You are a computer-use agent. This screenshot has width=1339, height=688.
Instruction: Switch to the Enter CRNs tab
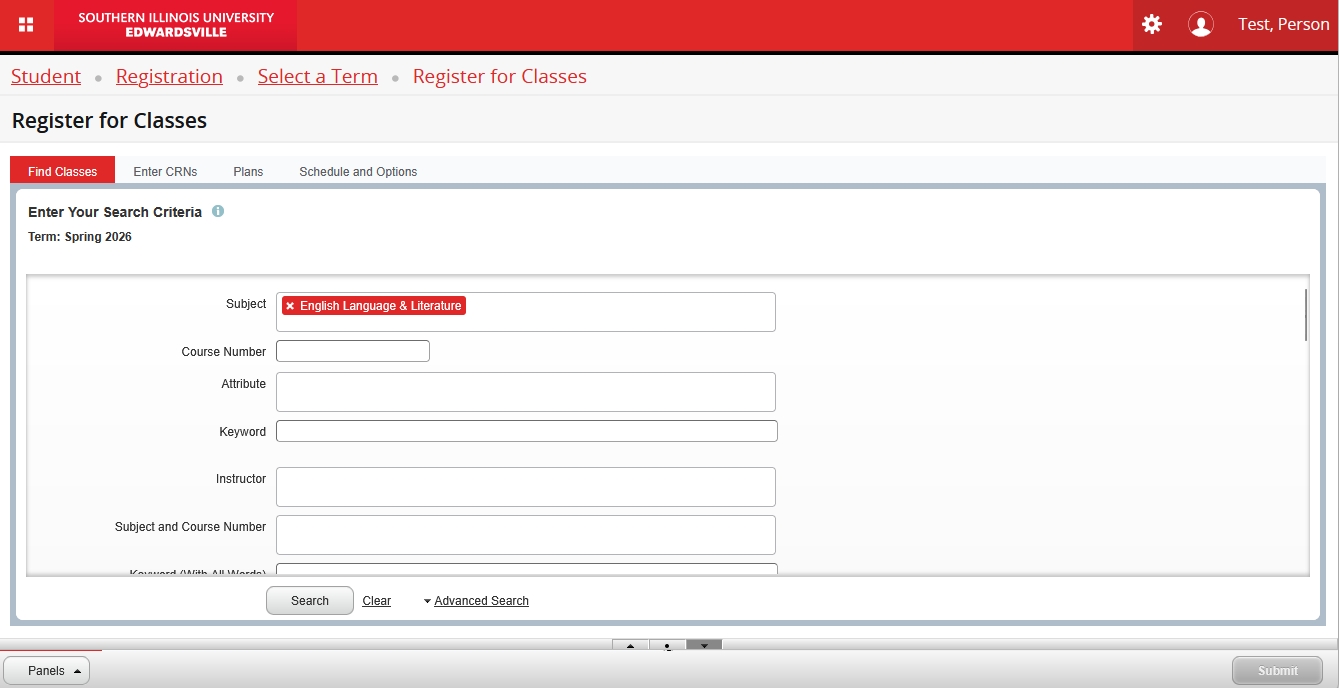point(165,172)
